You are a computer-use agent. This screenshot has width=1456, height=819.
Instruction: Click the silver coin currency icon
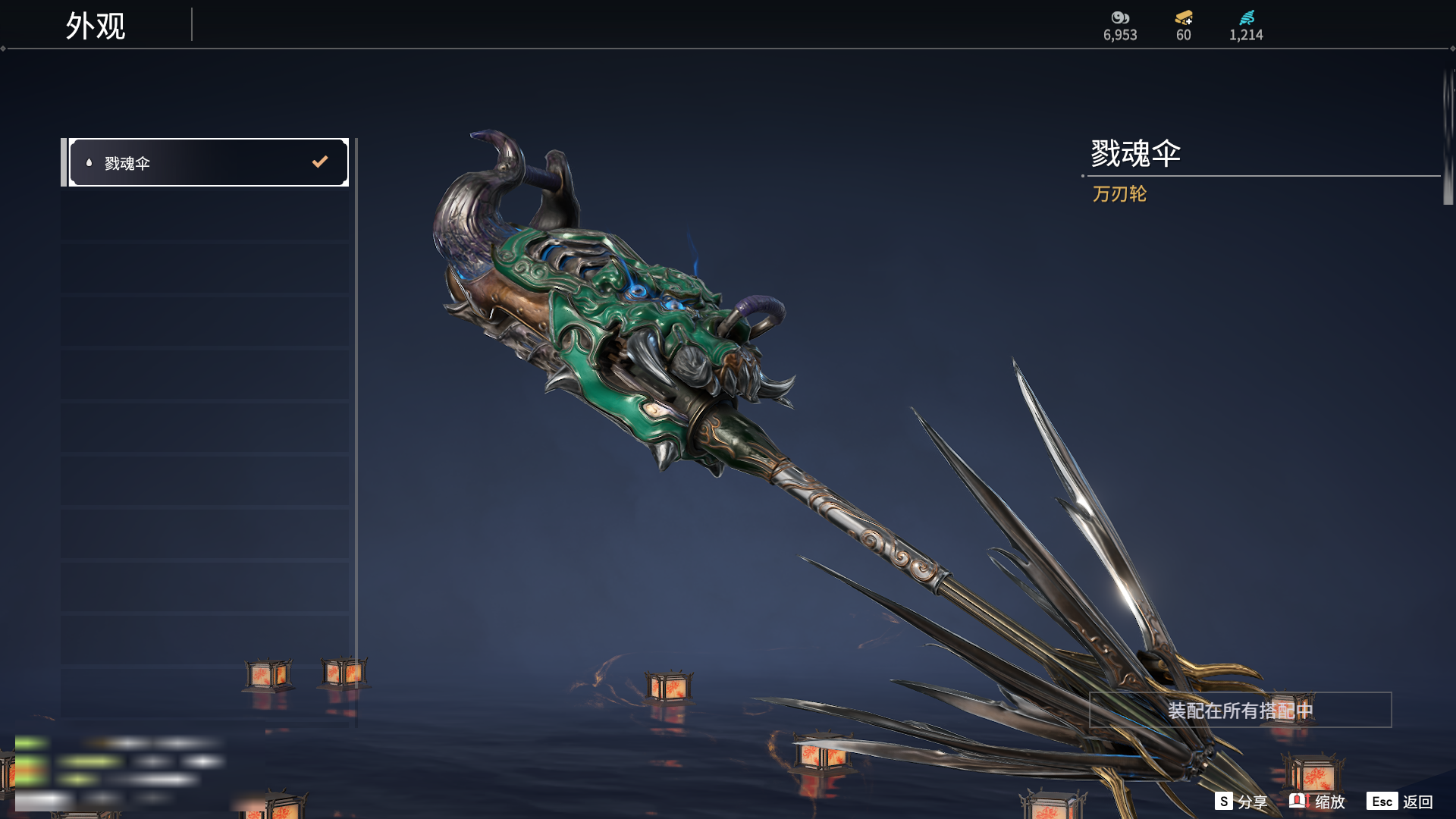tap(1120, 17)
